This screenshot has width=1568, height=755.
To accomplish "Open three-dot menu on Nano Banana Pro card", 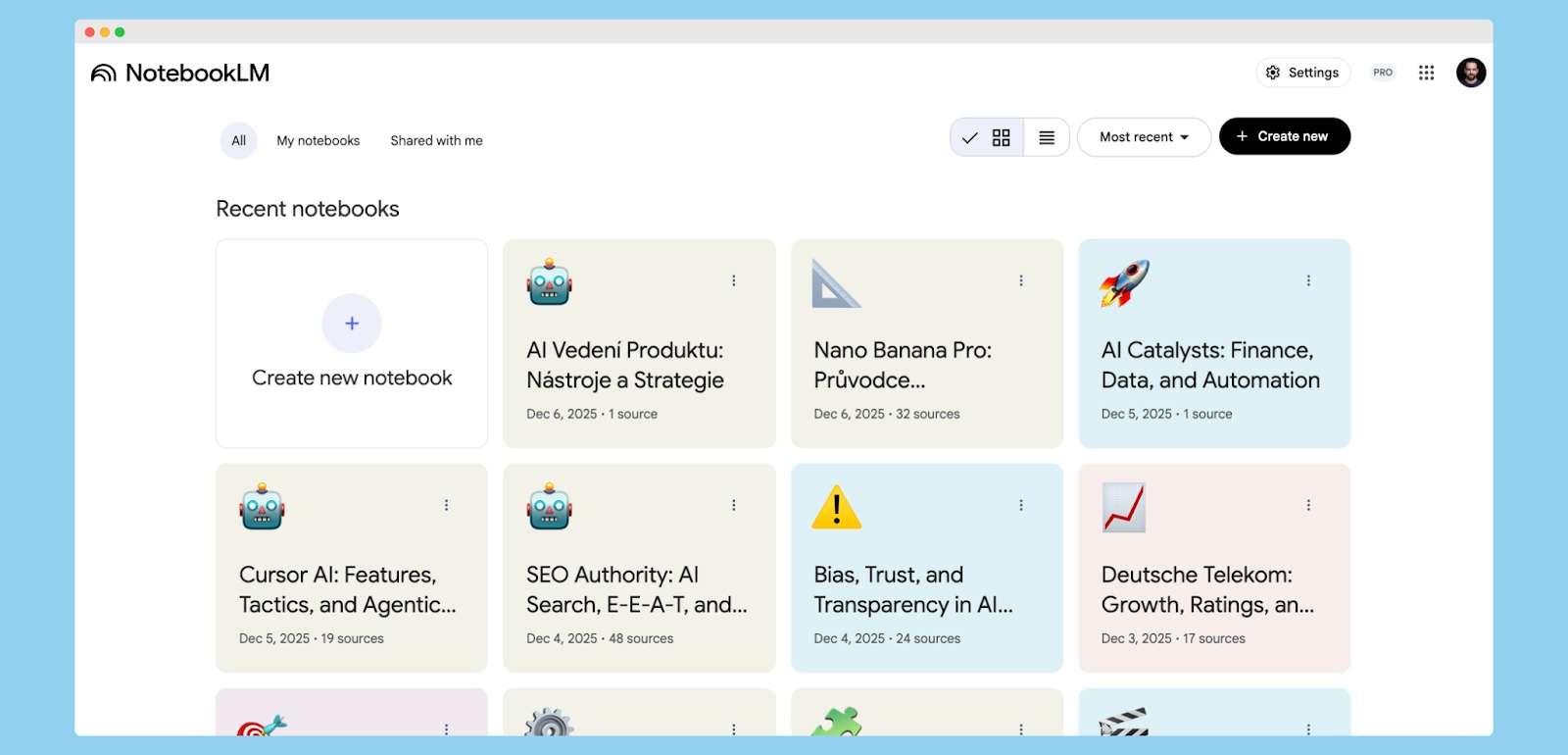I will coord(1020,280).
